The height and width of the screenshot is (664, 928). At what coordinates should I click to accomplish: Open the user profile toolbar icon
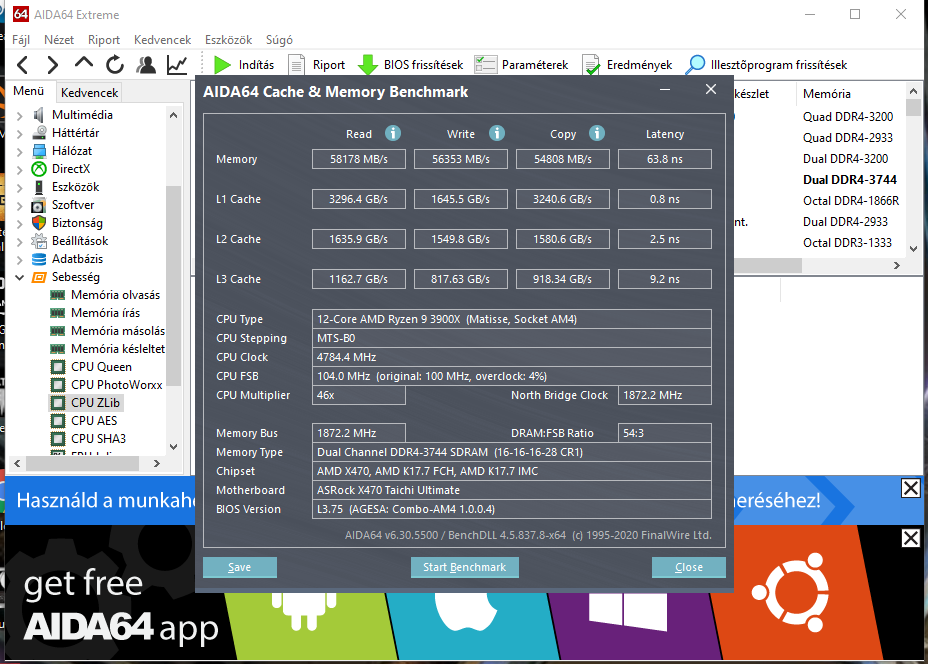coord(146,65)
